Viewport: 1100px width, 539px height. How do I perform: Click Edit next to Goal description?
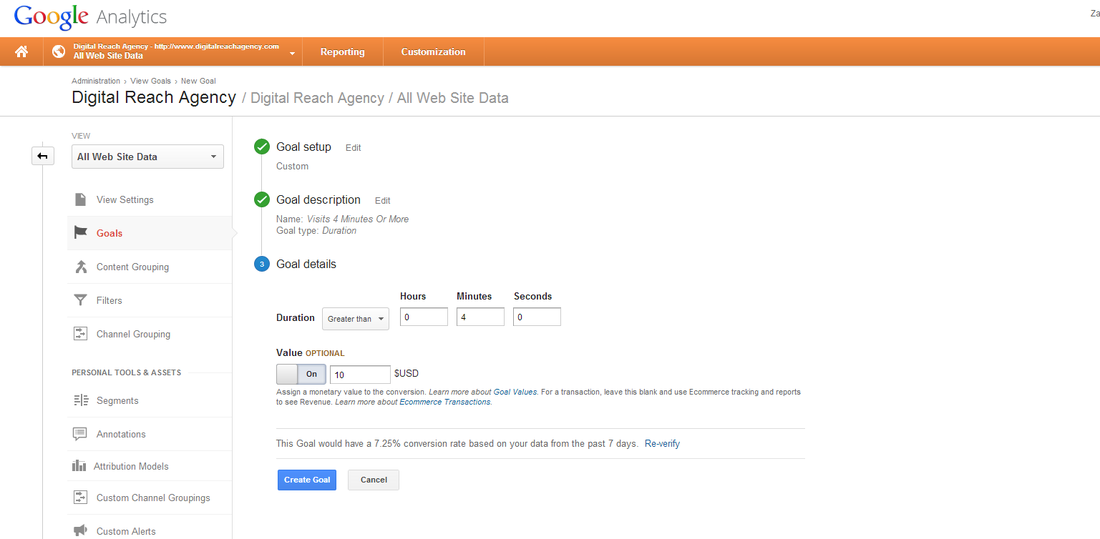point(382,201)
